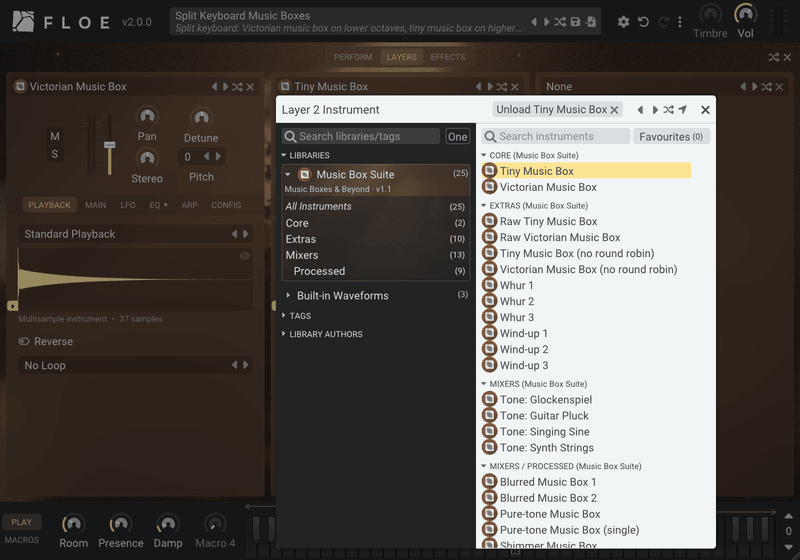Image resolution: width=800 pixels, height=560 pixels.
Task: Click the Search libraries/tags field
Action: point(361,136)
